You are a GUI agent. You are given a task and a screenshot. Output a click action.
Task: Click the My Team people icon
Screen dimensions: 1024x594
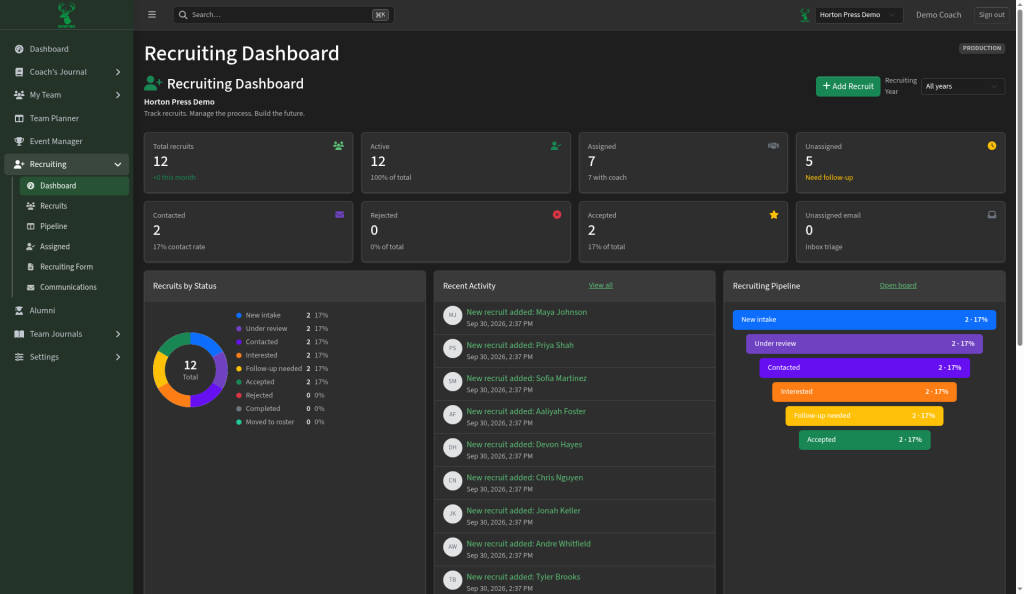[19, 95]
